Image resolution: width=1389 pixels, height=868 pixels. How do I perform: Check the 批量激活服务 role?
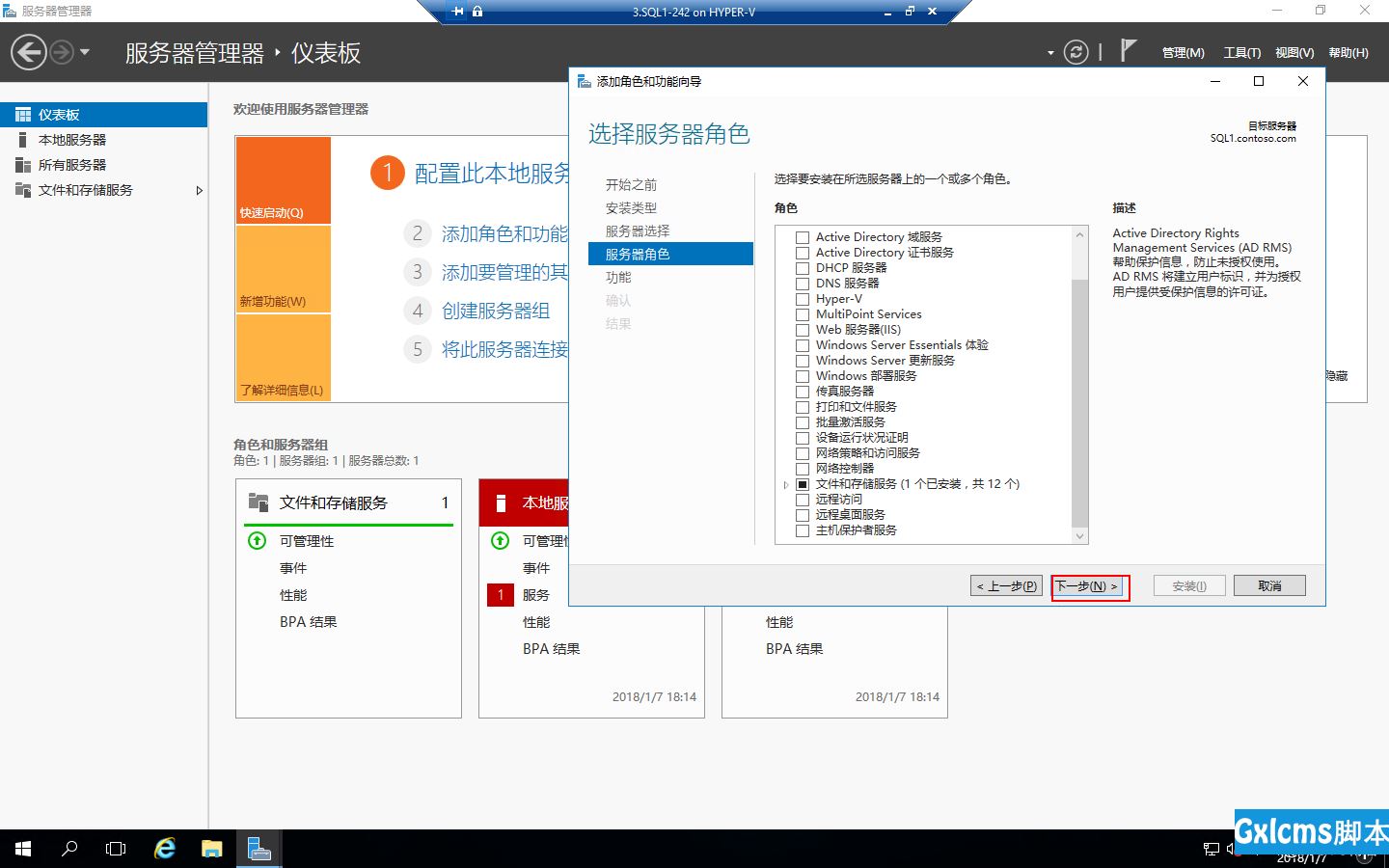point(803,422)
